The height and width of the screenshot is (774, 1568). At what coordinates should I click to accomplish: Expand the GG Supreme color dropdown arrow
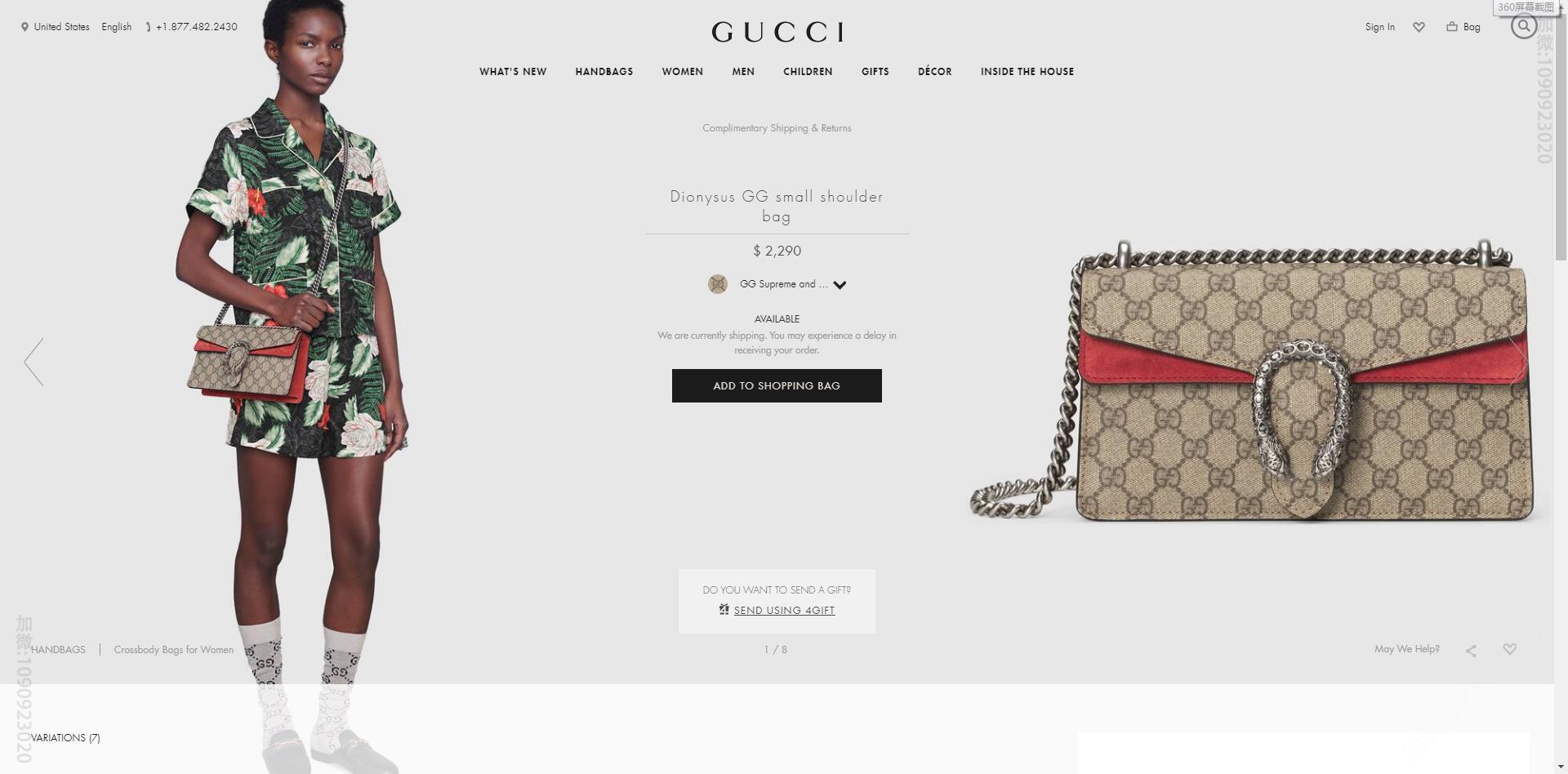point(840,285)
